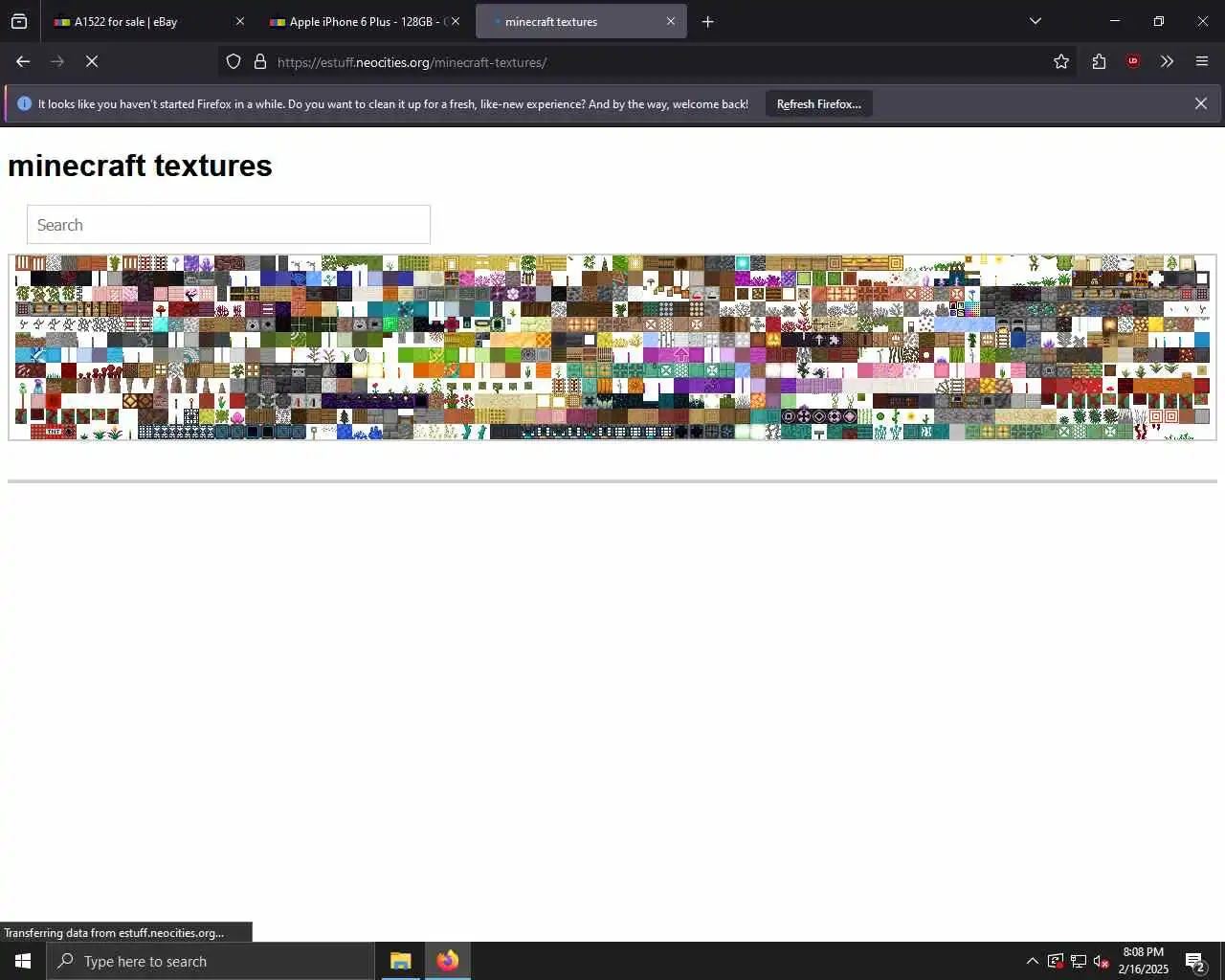The image size is (1225, 980).
Task: Open a new tab with plus button
Action: 708,21
